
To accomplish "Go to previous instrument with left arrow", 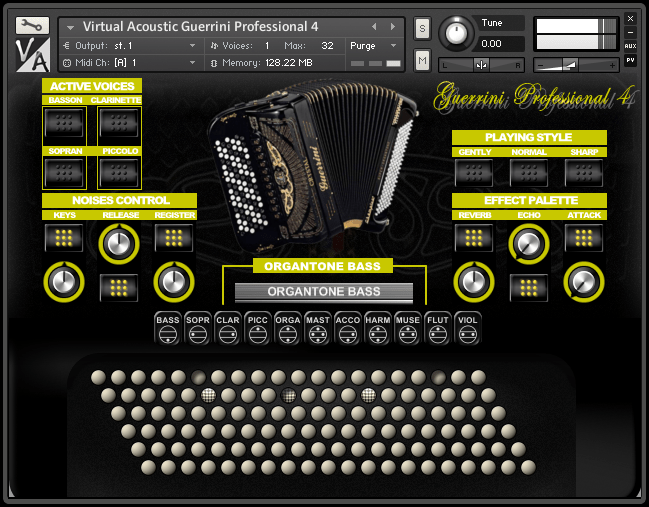I will tap(374, 26).
